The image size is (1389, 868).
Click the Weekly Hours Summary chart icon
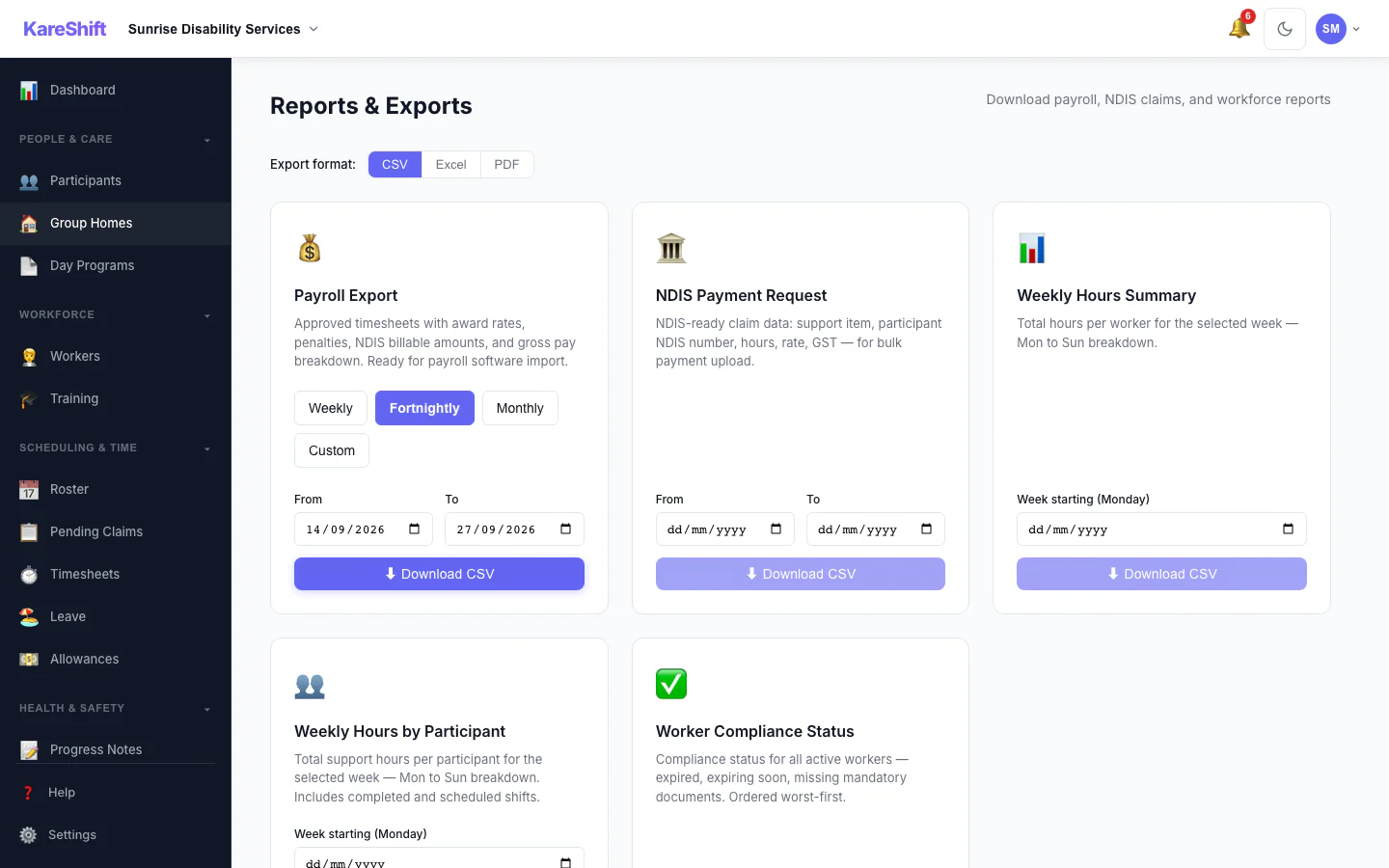click(1032, 249)
